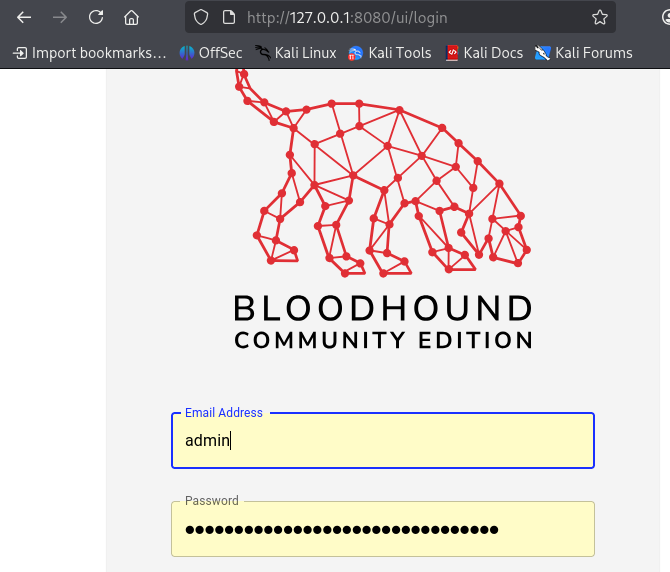Focus the Password field
The image size is (670, 572).
383,529
